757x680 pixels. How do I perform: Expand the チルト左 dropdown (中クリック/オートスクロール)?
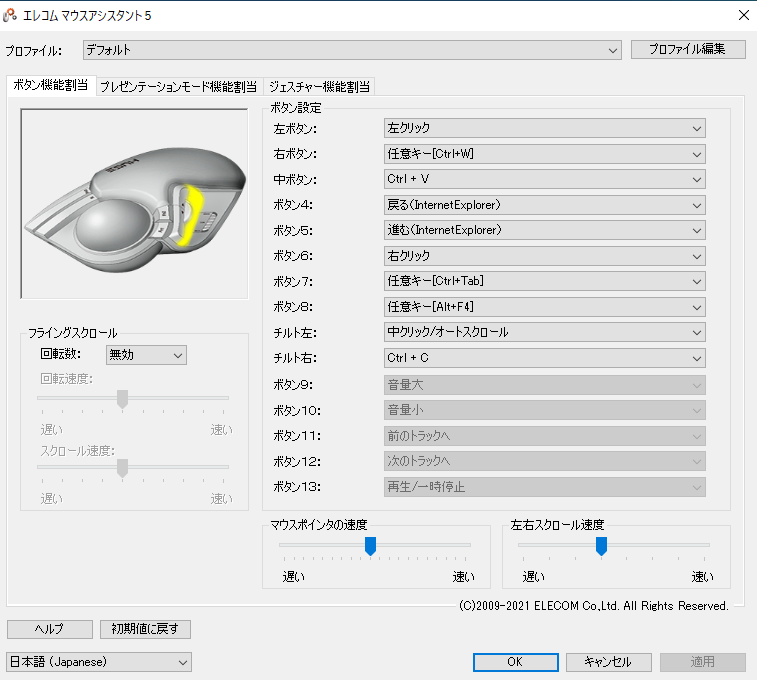(x=545, y=333)
